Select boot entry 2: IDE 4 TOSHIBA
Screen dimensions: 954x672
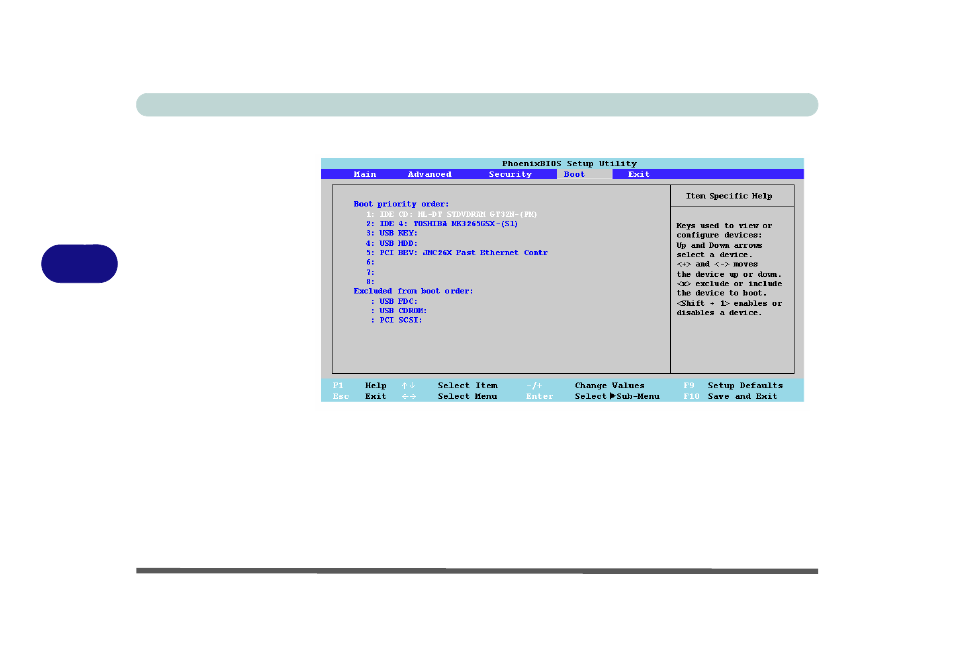pyautogui.click(x=442, y=224)
